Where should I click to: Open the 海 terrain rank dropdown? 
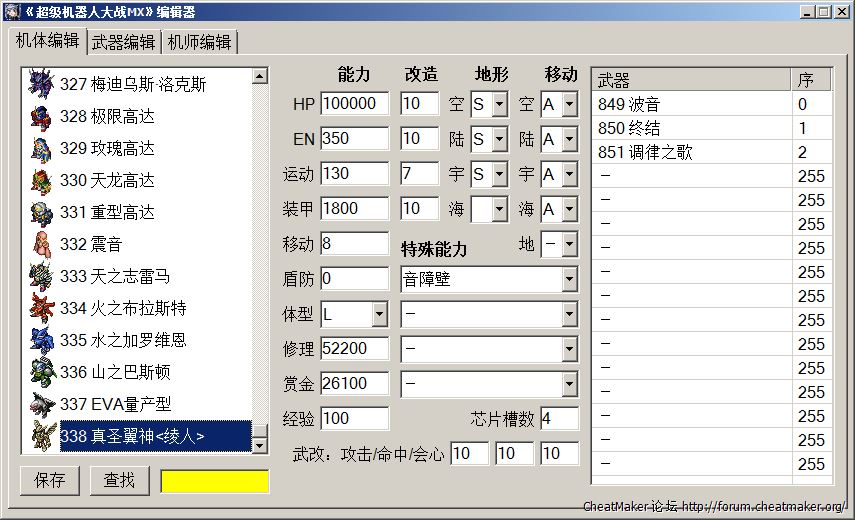tap(499, 210)
